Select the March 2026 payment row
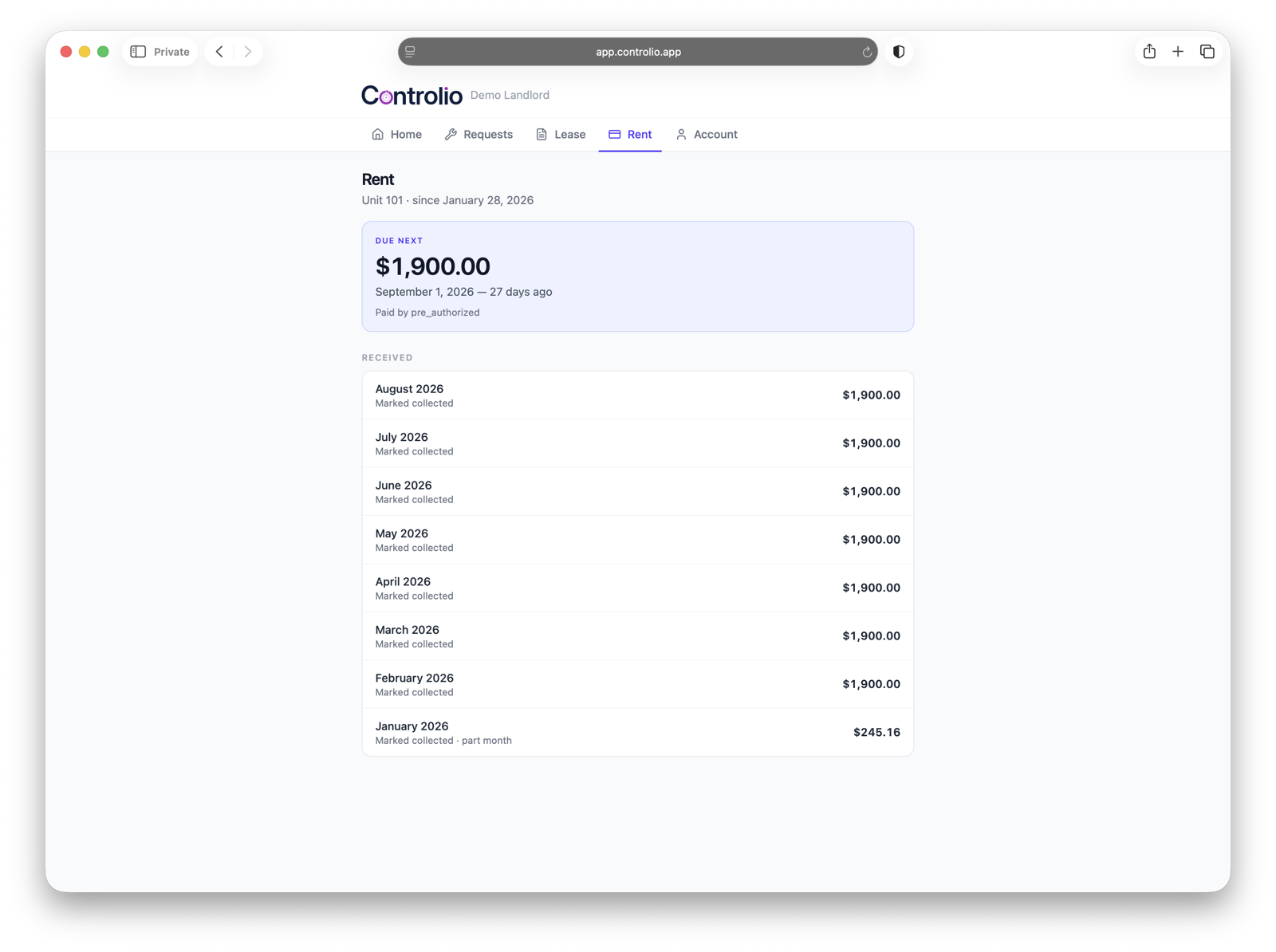Viewport: 1276px width, 952px height. 638,636
